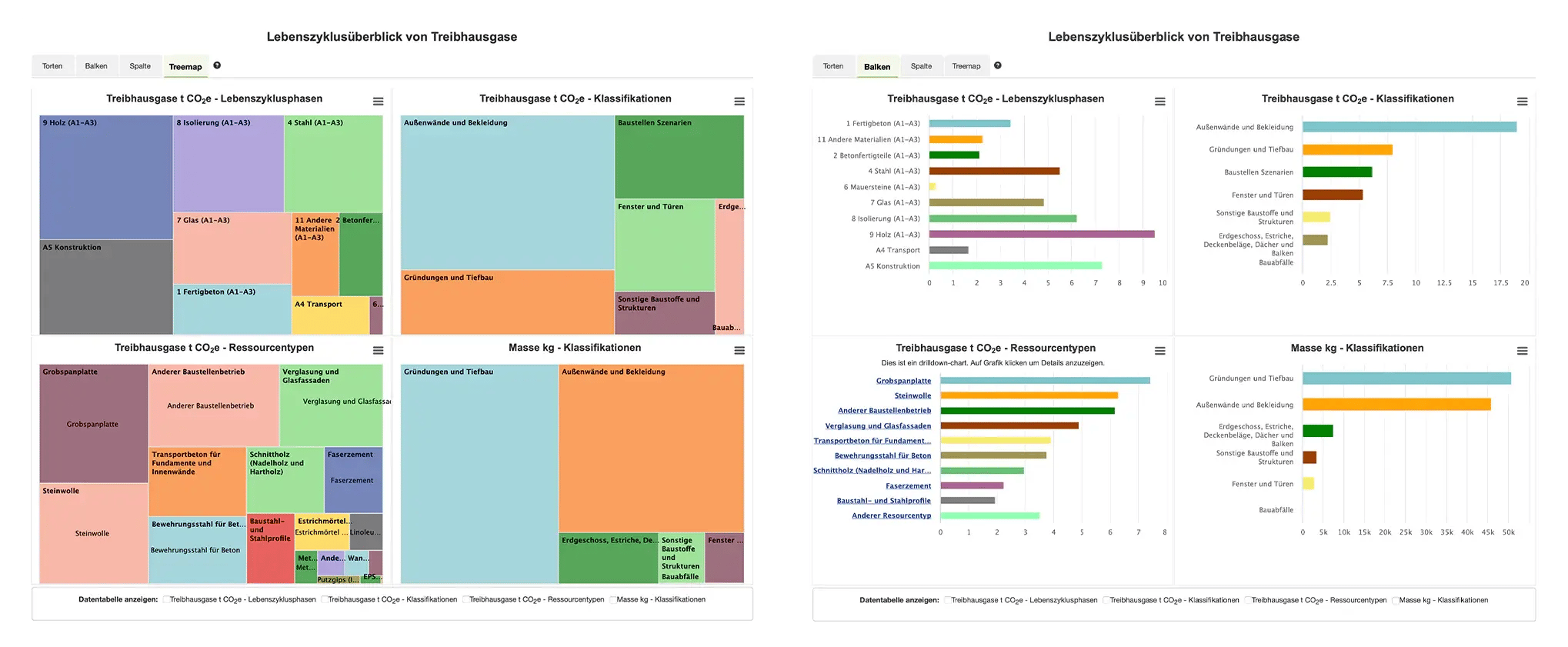The width and height of the screenshot is (1568, 647).
Task: Tick CO2e Klassifikationen data table checkbox in treemap view
Action: coord(324,599)
